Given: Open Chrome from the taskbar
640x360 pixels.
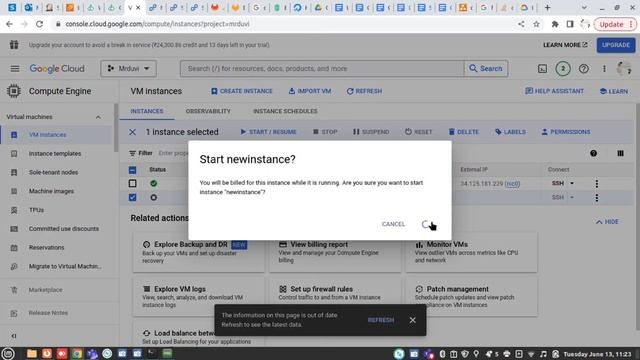Looking at the screenshot, I should (x=77, y=353).
